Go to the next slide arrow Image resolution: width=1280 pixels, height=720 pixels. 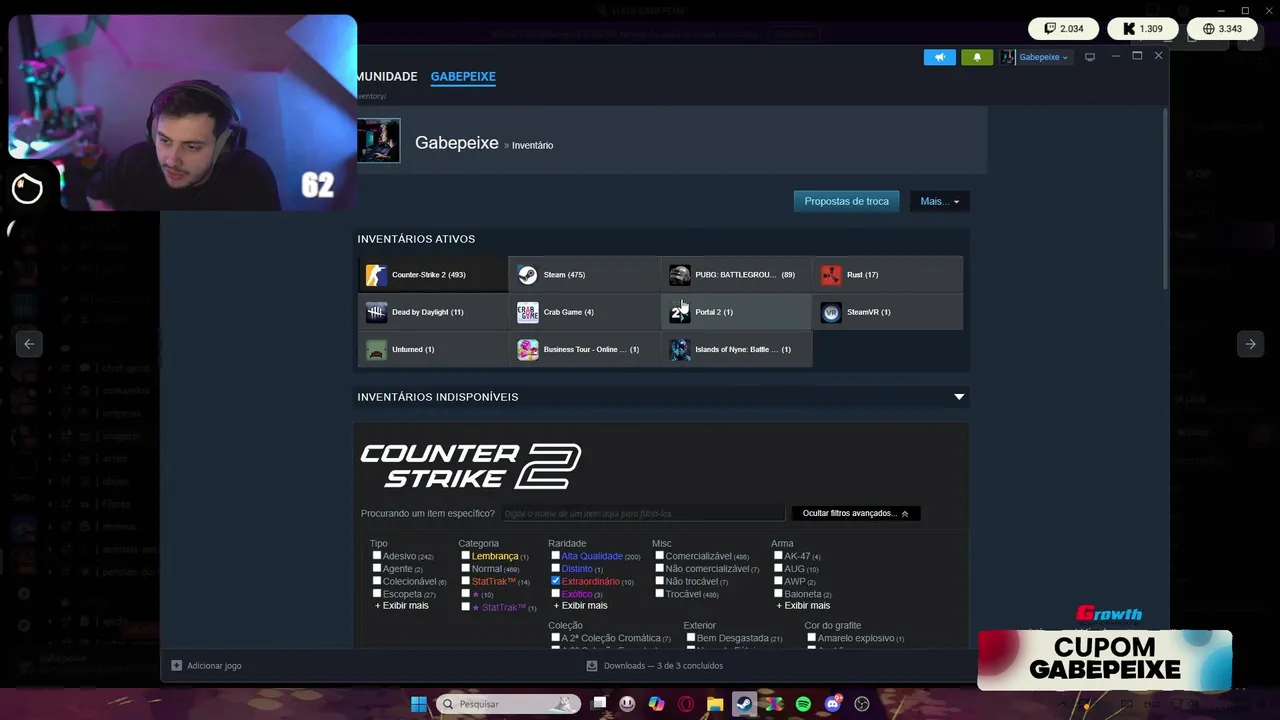[x=1250, y=344]
